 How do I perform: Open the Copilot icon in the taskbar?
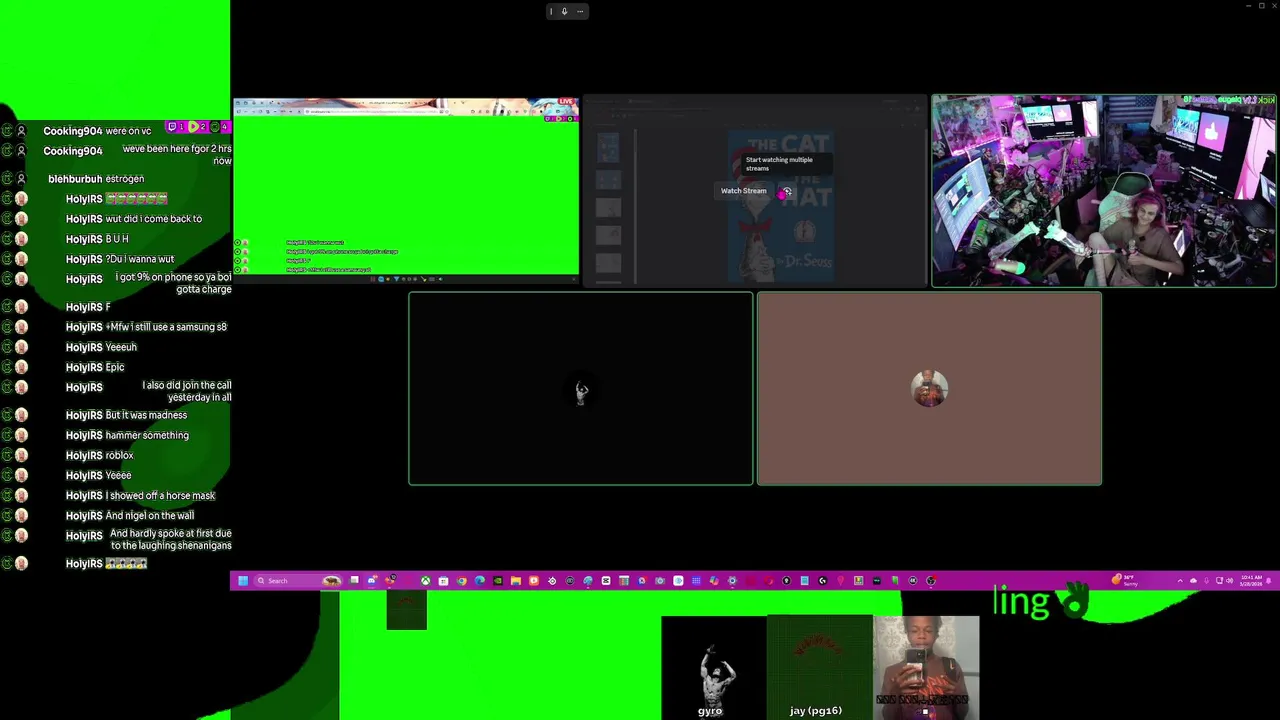[713, 581]
